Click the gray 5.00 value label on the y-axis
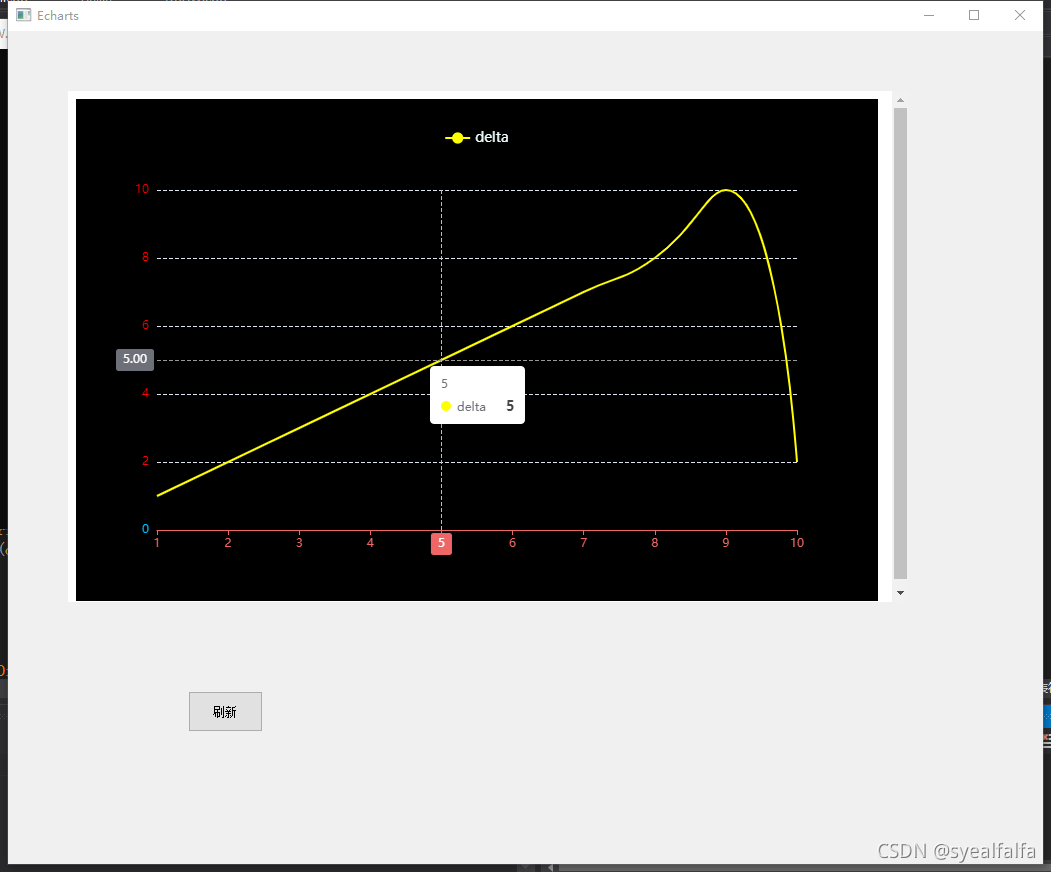 (134, 359)
